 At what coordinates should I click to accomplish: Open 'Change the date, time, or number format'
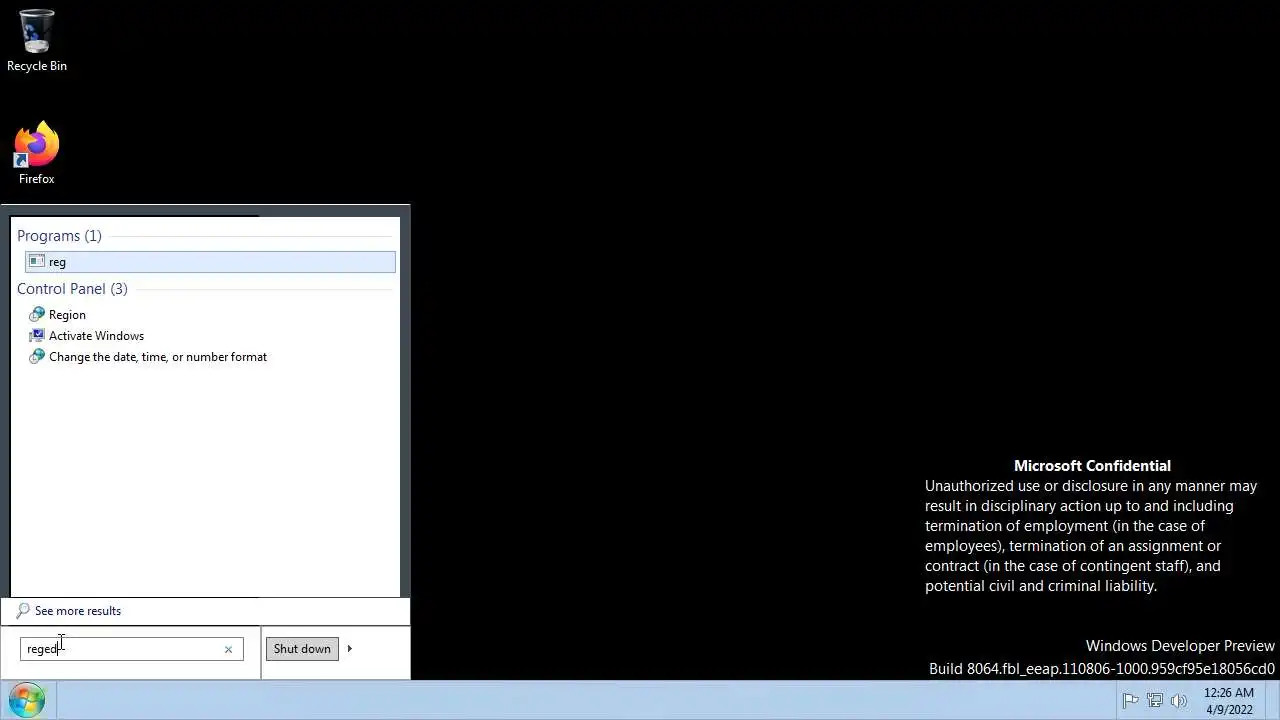pyautogui.click(x=158, y=357)
